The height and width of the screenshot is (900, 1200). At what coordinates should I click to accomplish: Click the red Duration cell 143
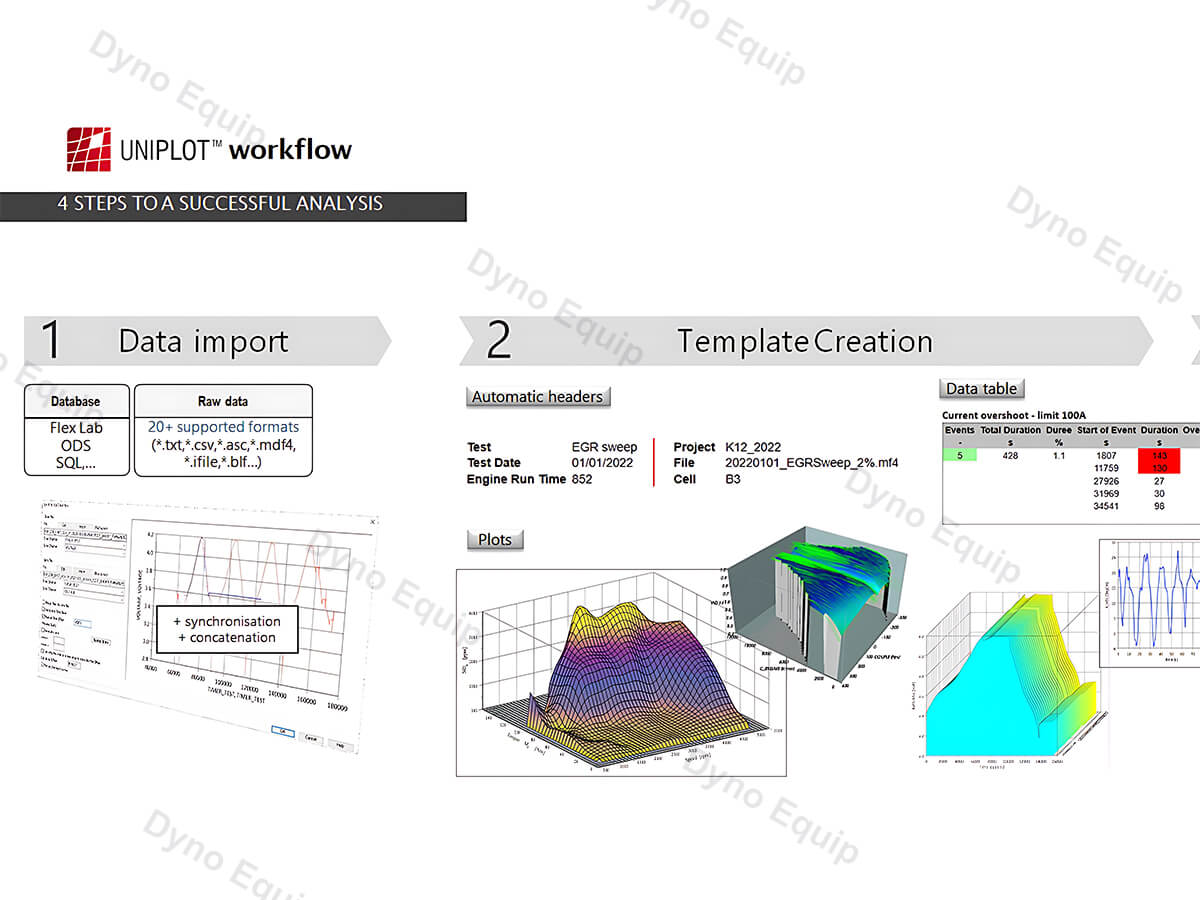coord(1160,455)
